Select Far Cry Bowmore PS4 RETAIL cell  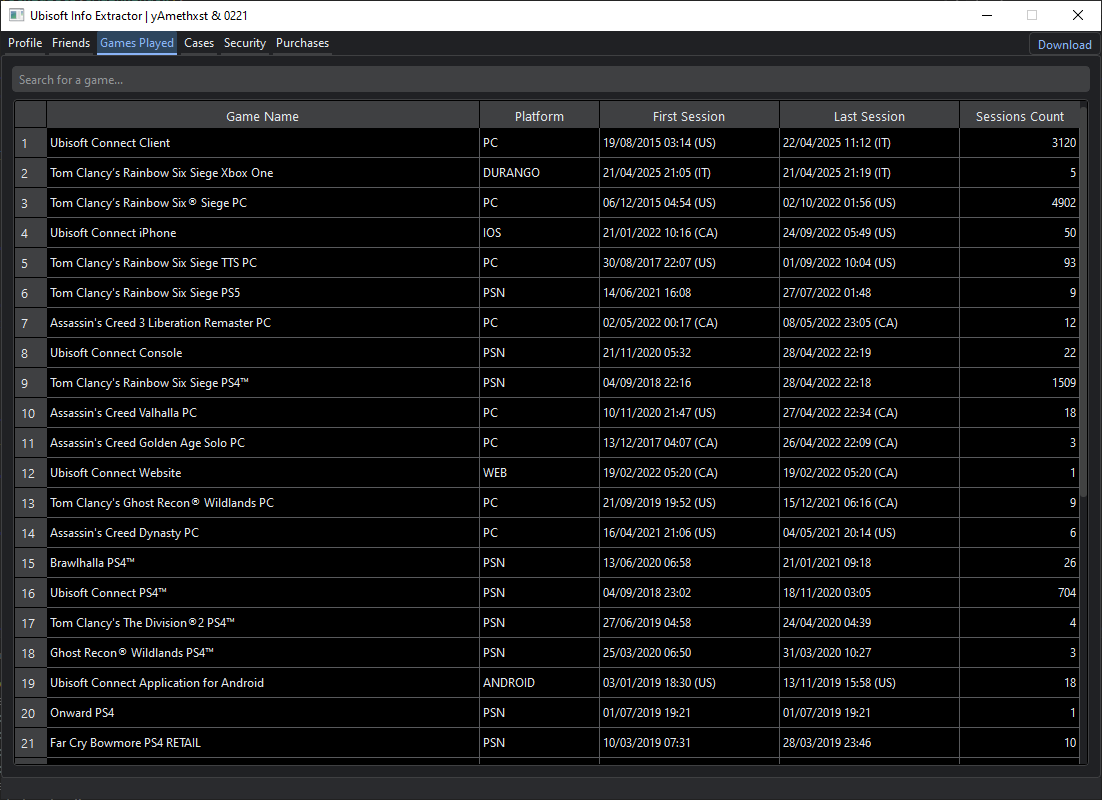coord(263,742)
